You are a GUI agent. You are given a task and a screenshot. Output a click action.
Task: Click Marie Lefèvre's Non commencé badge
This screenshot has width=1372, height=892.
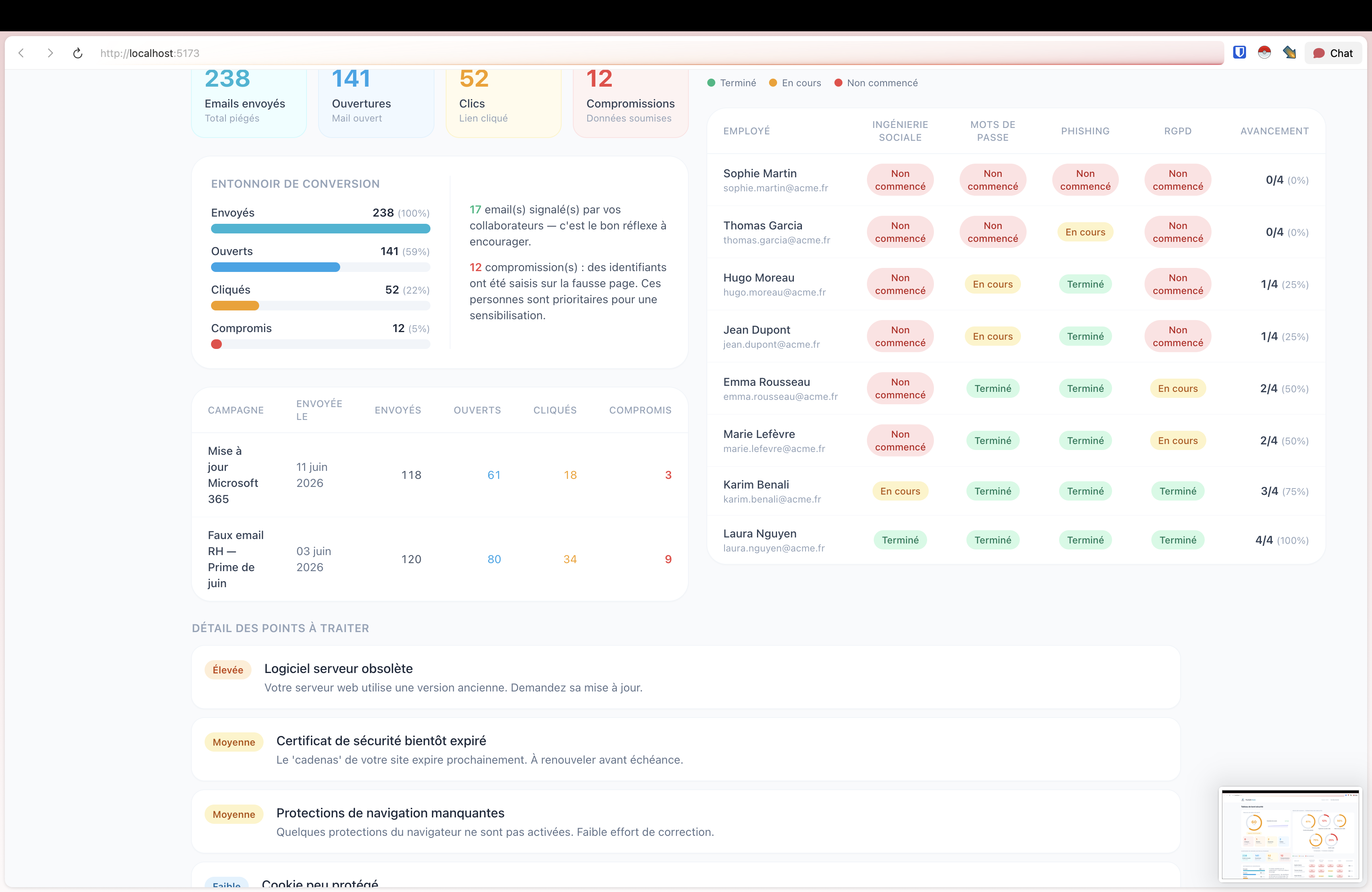900,440
